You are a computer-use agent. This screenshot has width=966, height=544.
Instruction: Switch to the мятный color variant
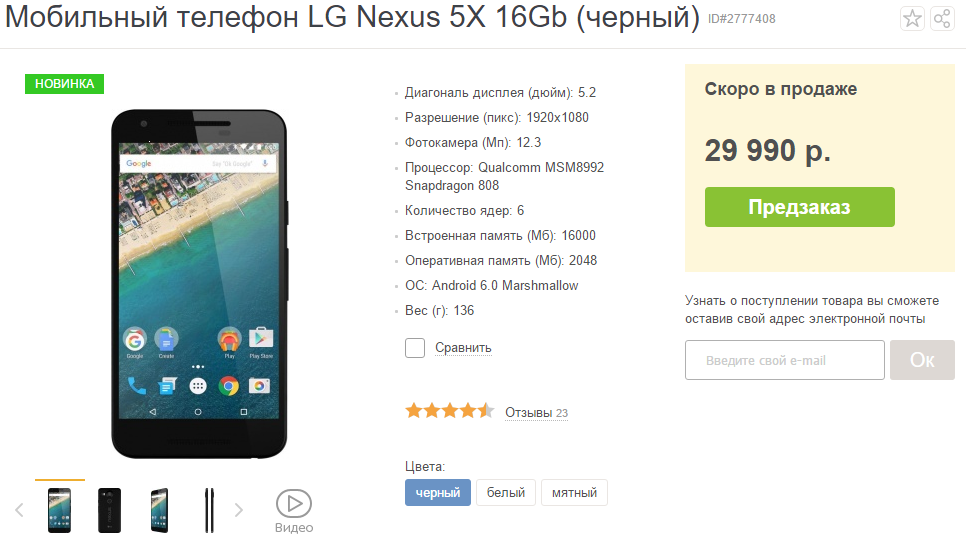click(574, 492)
